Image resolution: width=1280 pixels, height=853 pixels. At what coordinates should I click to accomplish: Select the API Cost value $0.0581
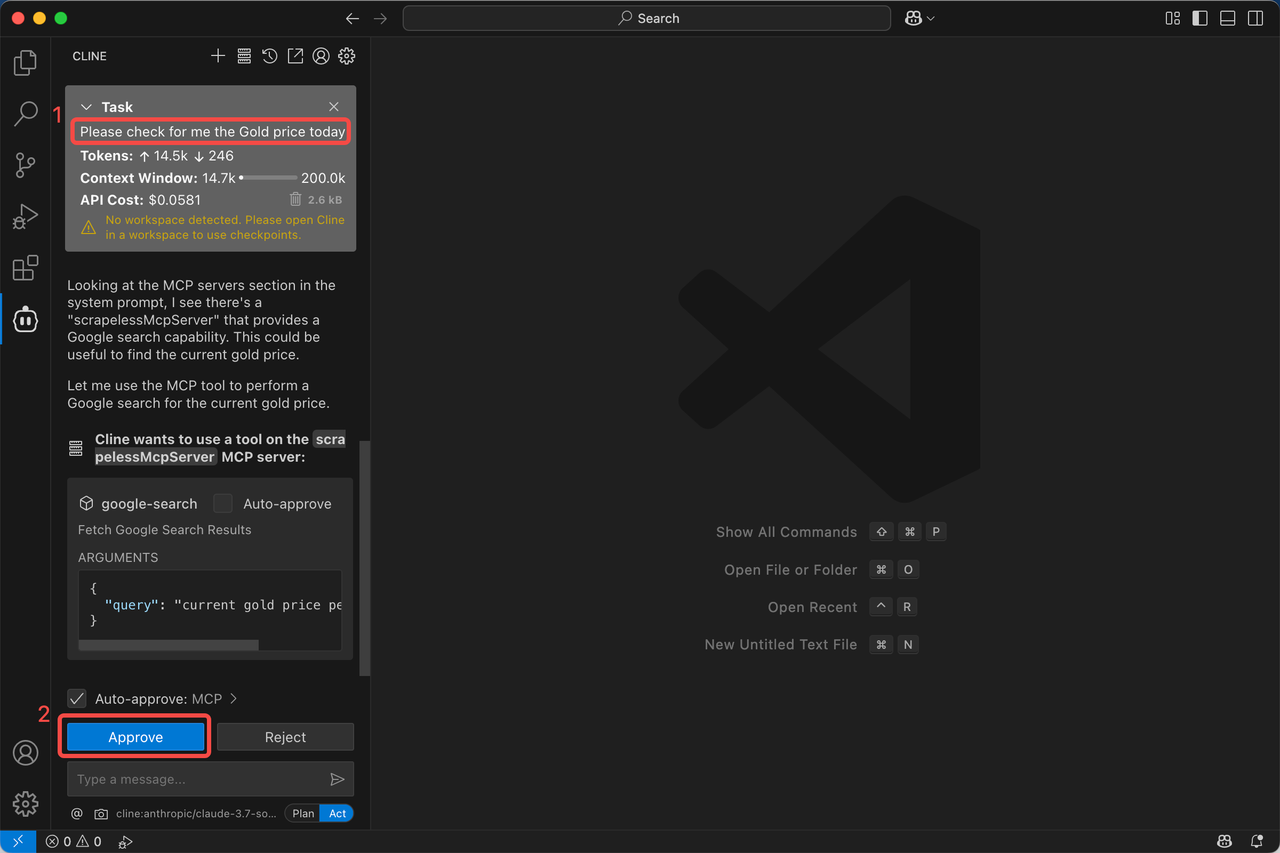click(x=175, y=200)
